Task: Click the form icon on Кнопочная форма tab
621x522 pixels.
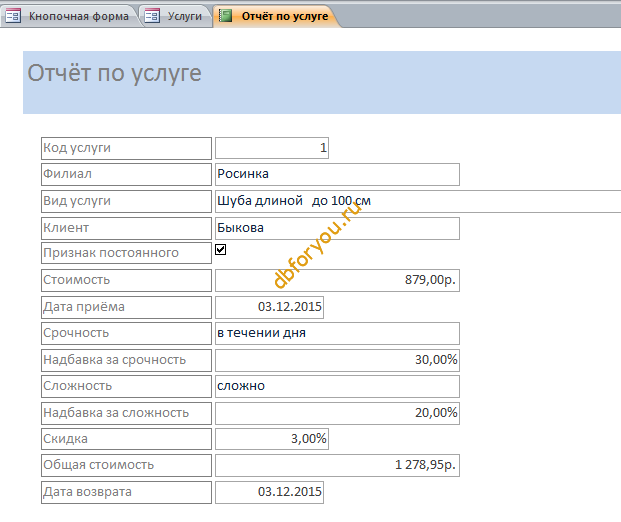Action: pyautogui.click(x=13, y=16)
